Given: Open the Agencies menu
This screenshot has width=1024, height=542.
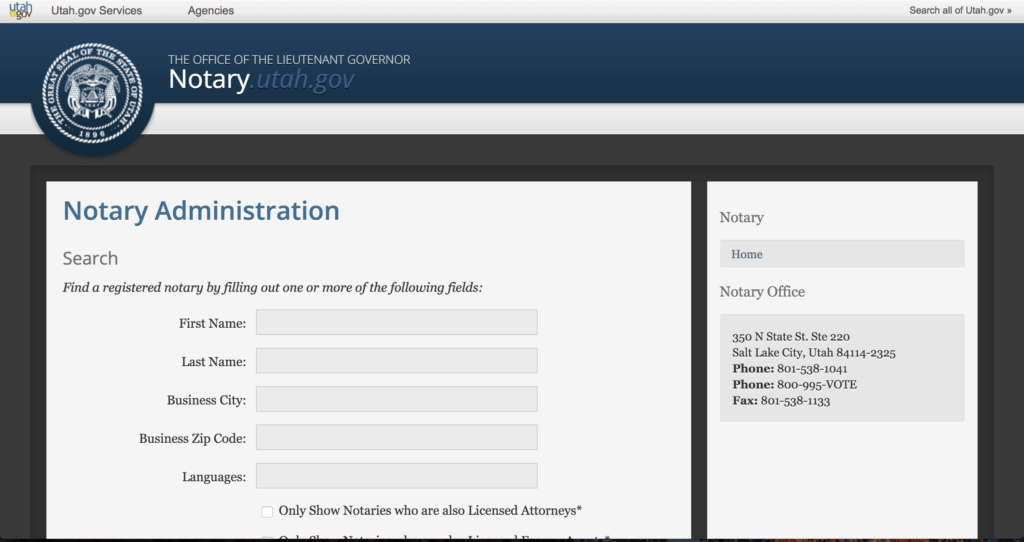Looking at the screenshot, I should coord(210,10).
